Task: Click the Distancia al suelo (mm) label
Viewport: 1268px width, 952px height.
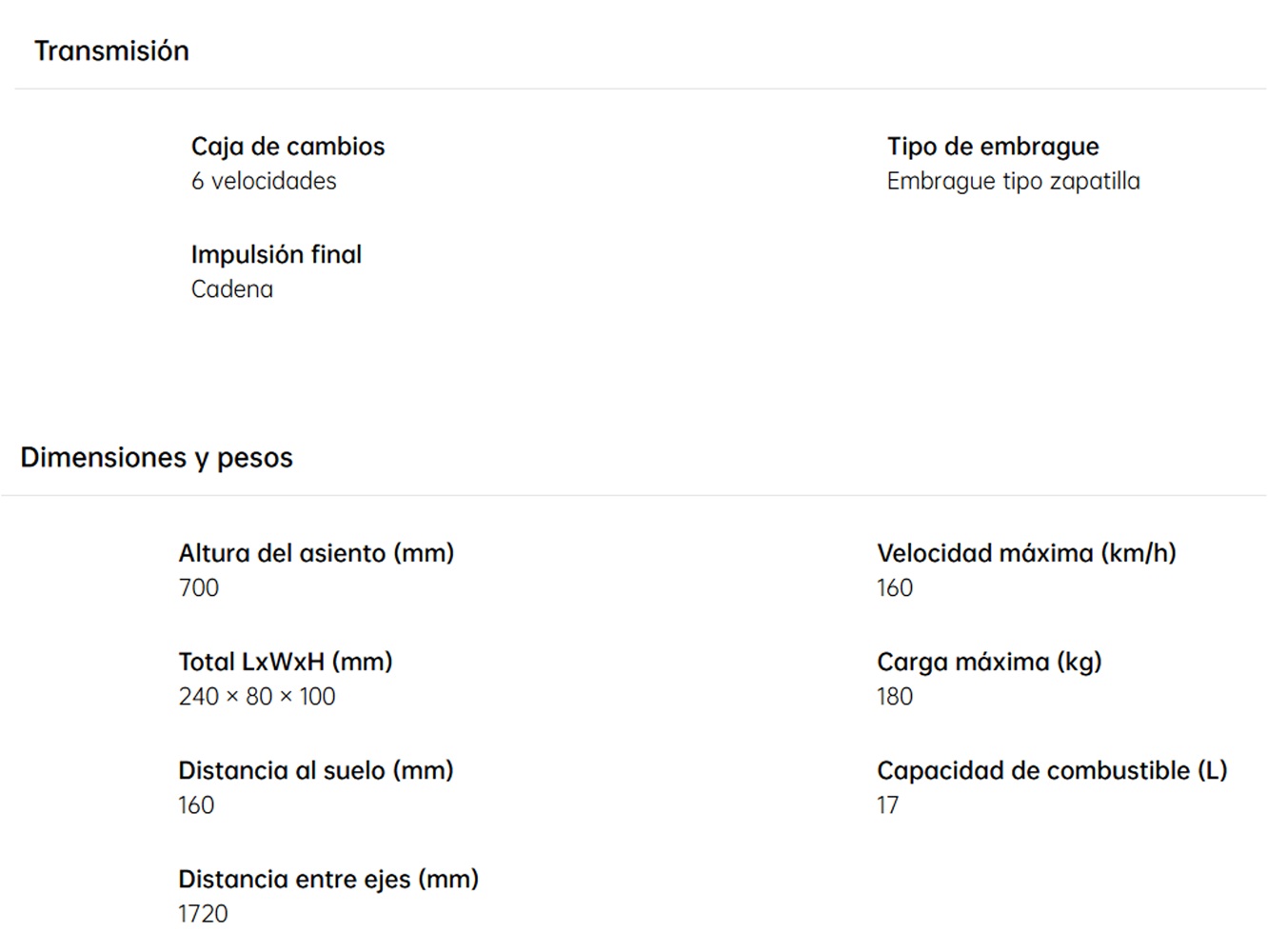Action: [316, 770]
